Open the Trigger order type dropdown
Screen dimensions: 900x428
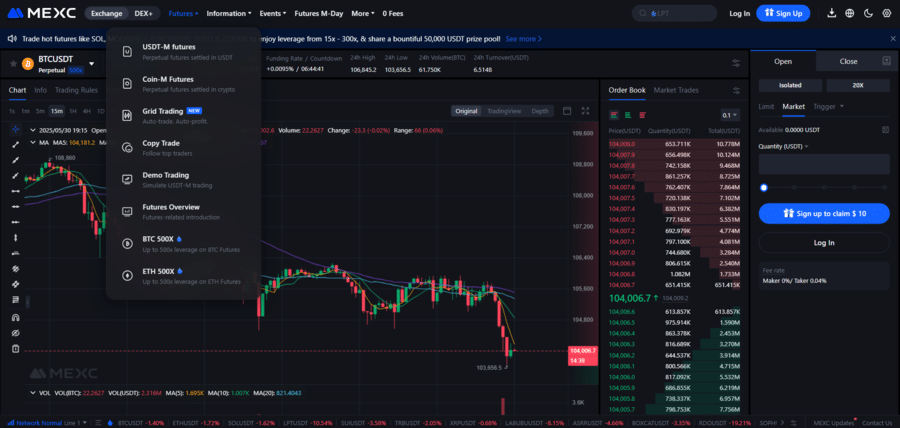point(828,106)
